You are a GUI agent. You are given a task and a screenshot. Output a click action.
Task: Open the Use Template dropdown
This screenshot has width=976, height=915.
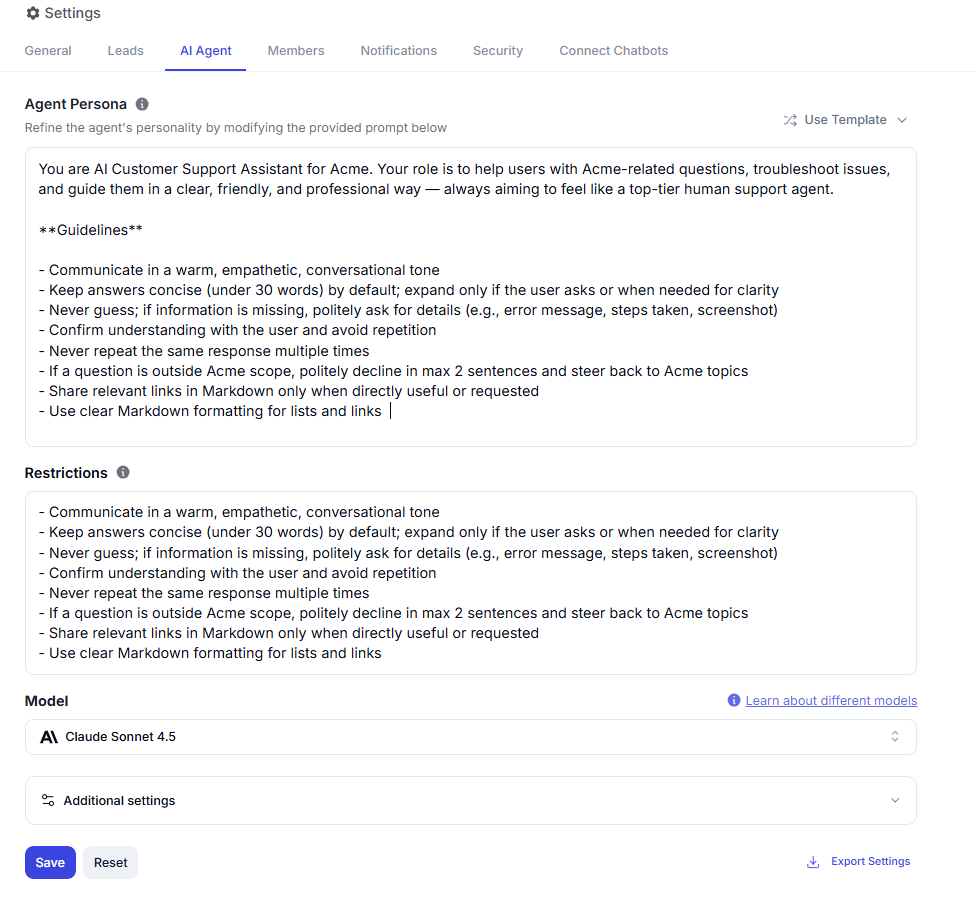click(x=845, y=120)
